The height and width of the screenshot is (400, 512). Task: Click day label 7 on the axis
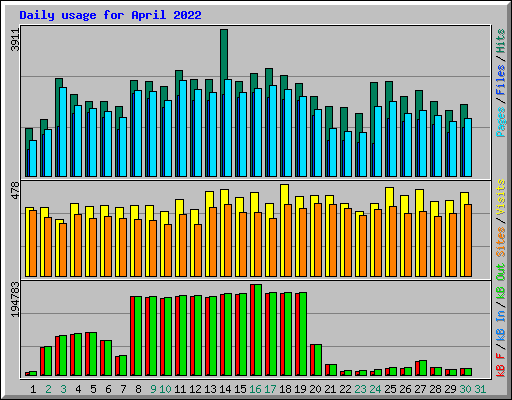coord(123,389)
